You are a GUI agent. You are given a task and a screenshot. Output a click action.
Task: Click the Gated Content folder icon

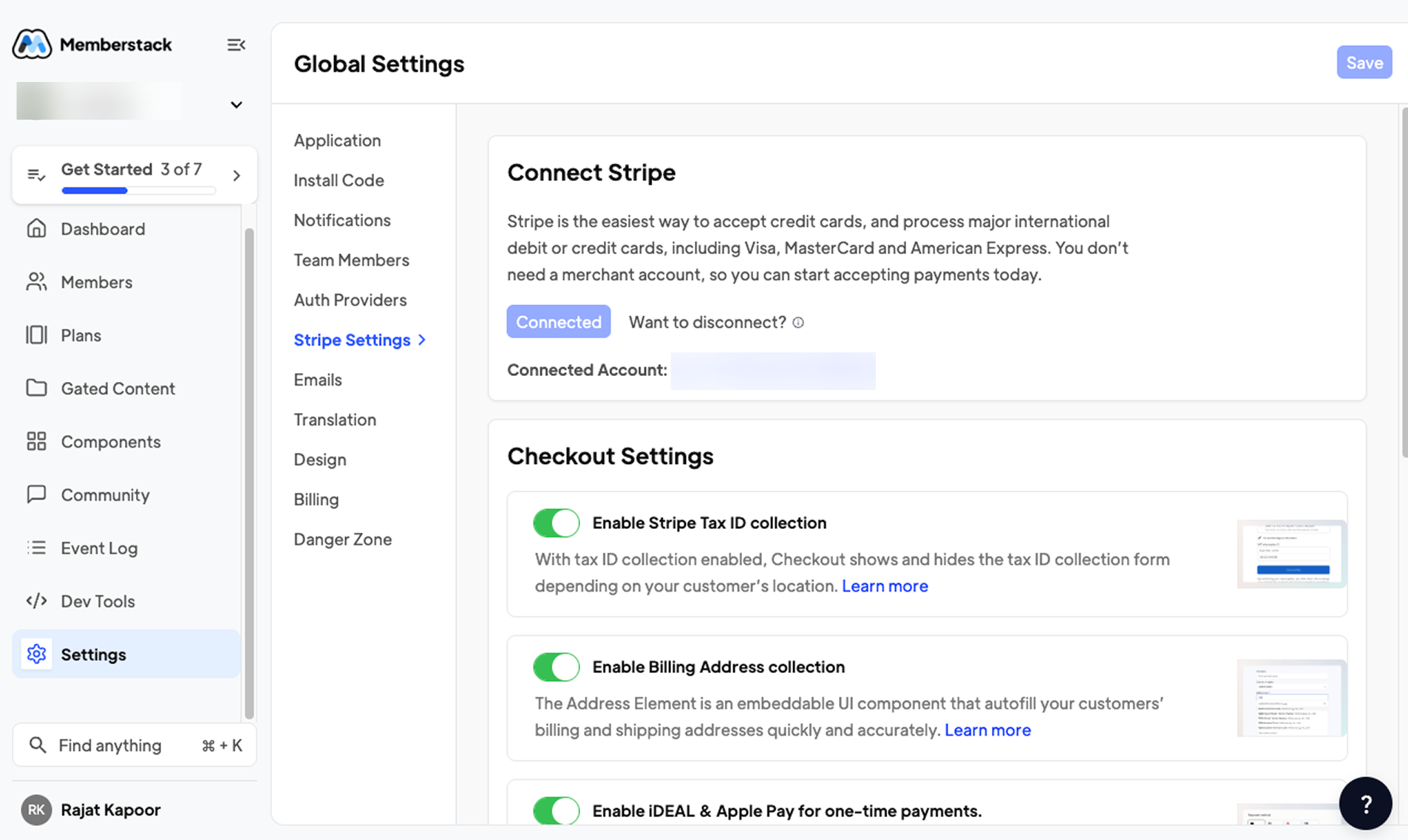point(36,388)
